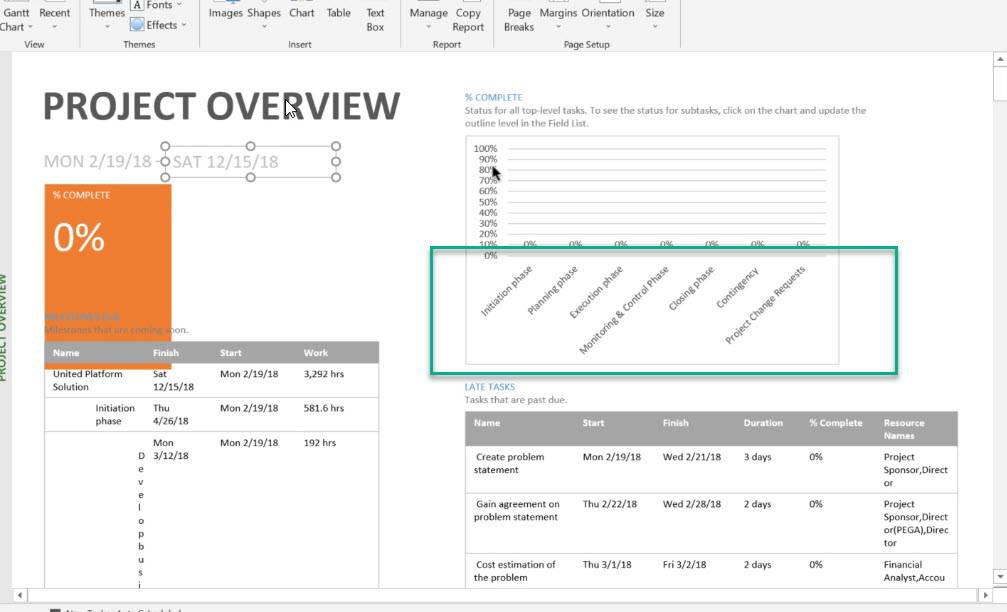Screen dimensions: 1007x612
Task: Open the Orientation dropdown
Action: click(608, 19)
